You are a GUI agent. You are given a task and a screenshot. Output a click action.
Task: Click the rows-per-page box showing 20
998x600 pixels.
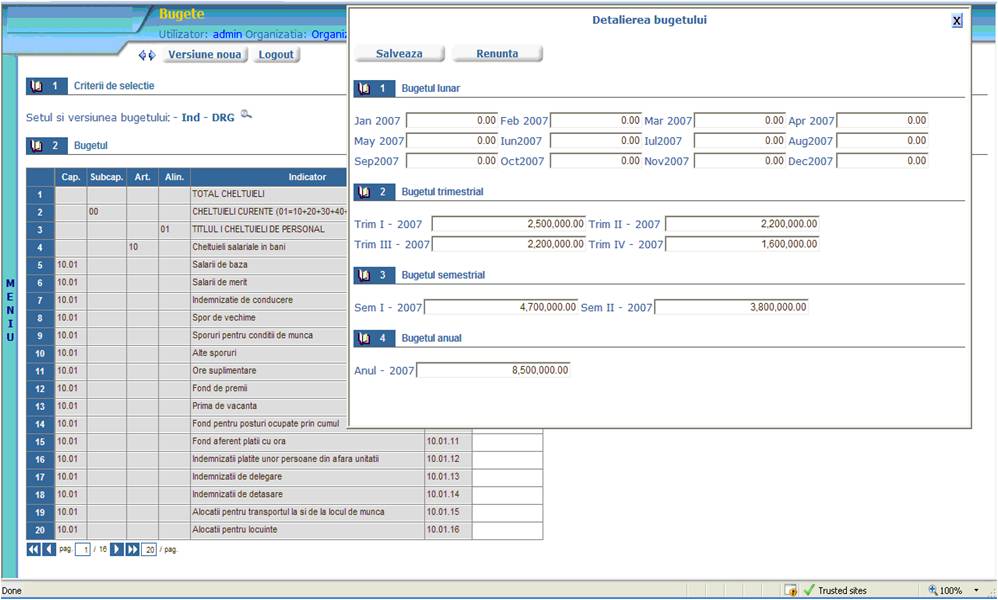148,550
